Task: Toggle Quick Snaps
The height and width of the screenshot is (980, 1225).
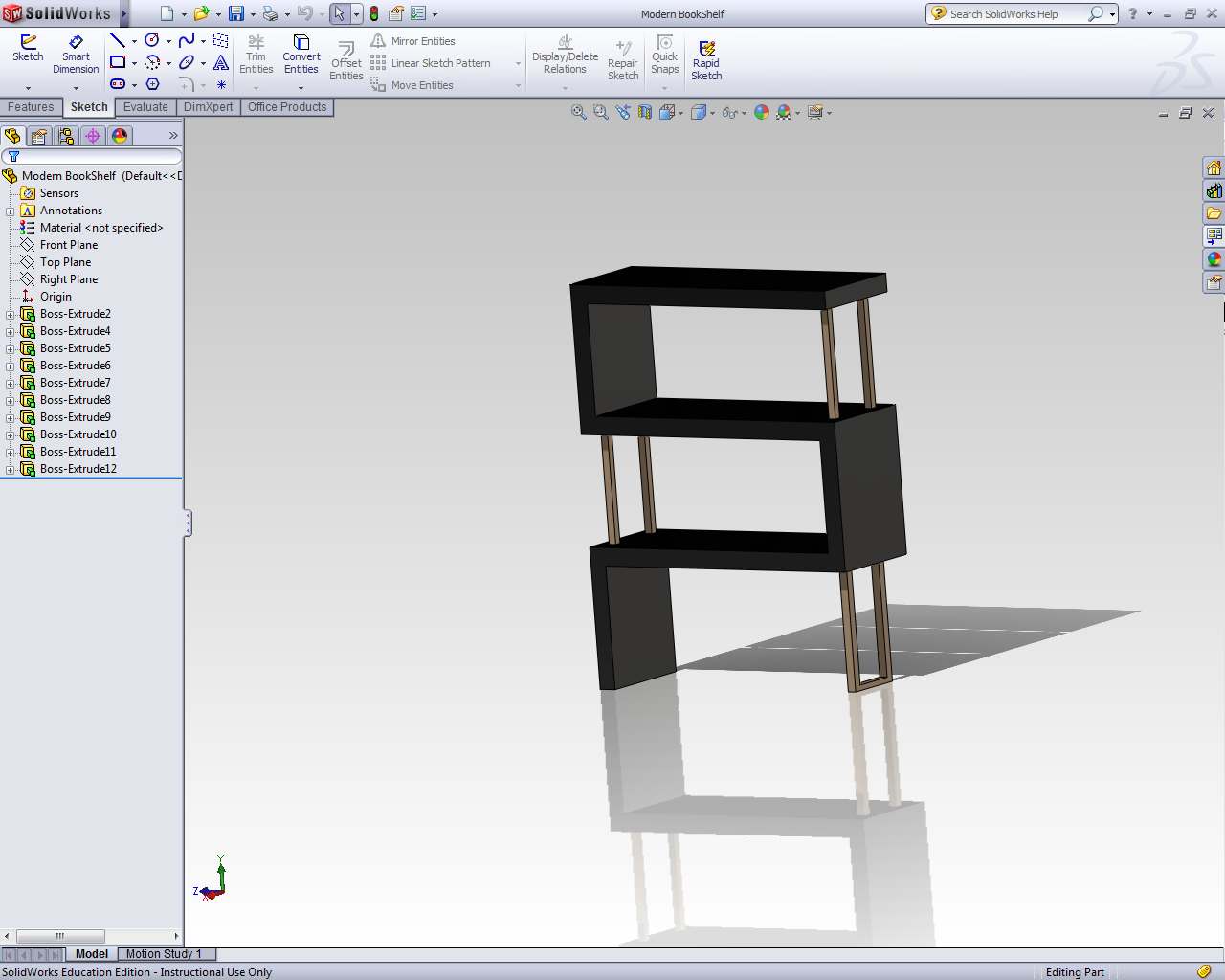Action: tap(664, 55)
